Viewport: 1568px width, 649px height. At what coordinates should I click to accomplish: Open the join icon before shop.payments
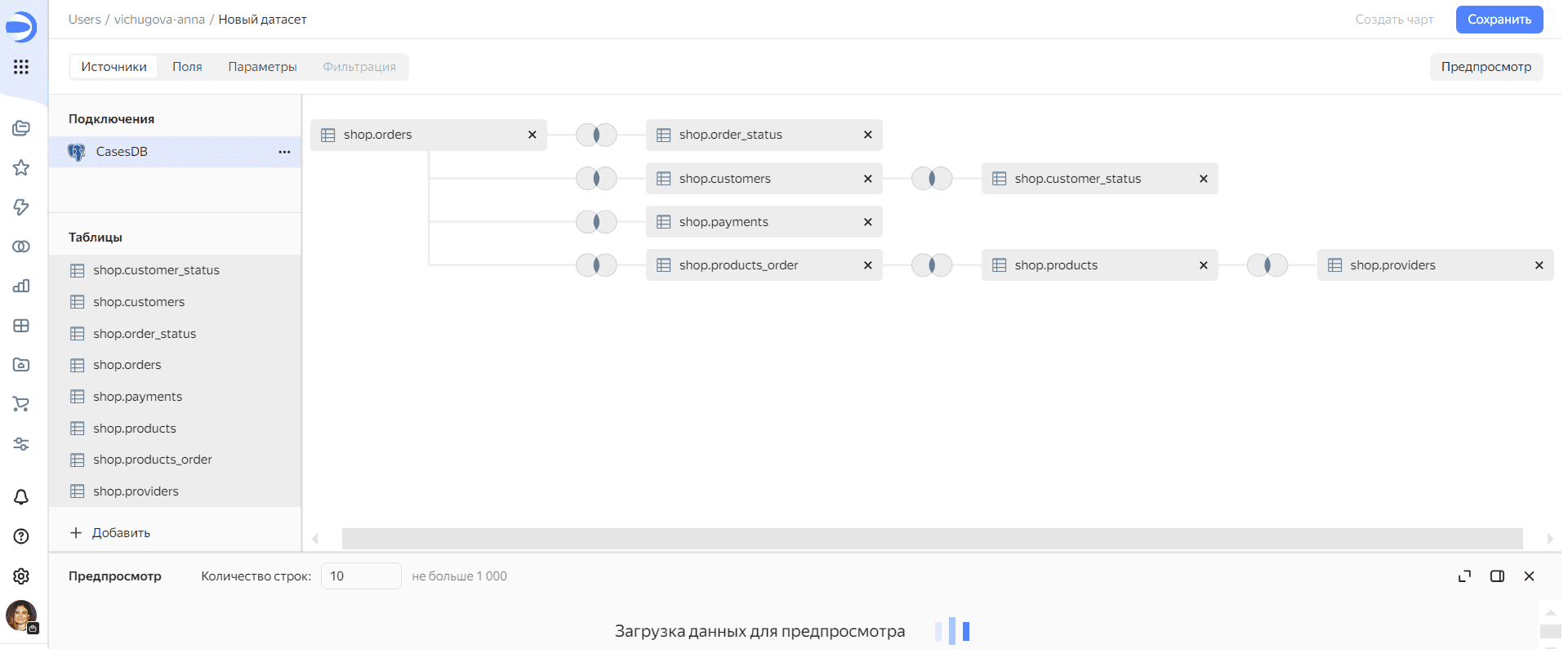[x=596, y=221]
